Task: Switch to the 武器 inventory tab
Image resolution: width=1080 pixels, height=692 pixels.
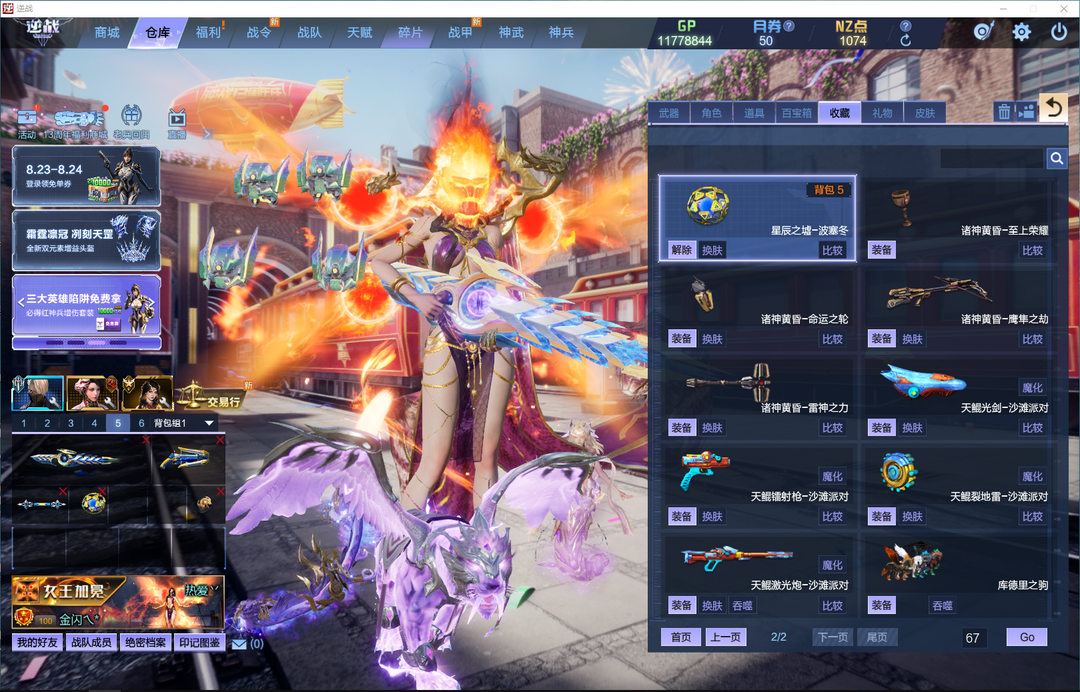Action: 669,113
